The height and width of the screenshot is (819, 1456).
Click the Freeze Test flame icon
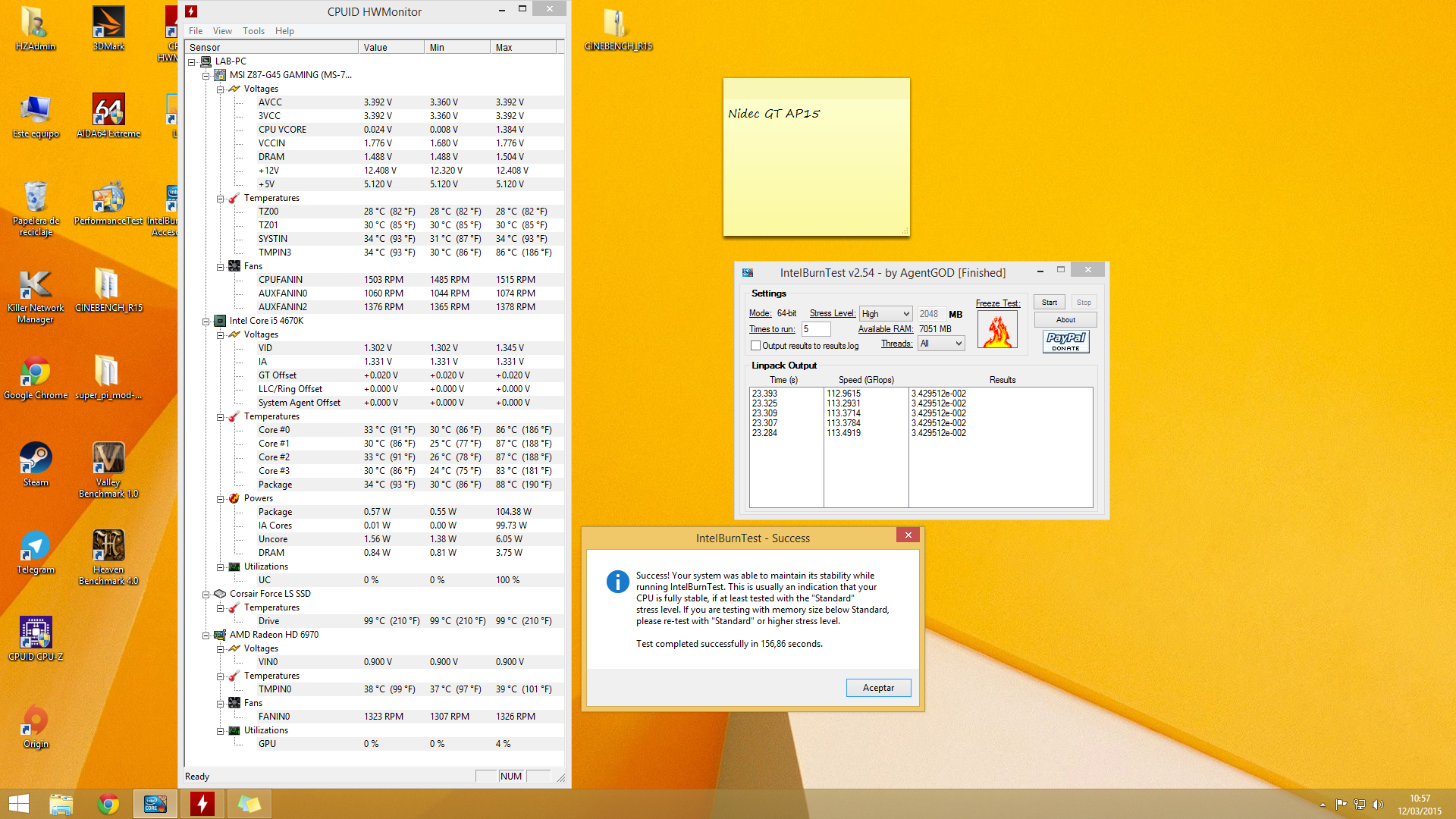point(997,330)
